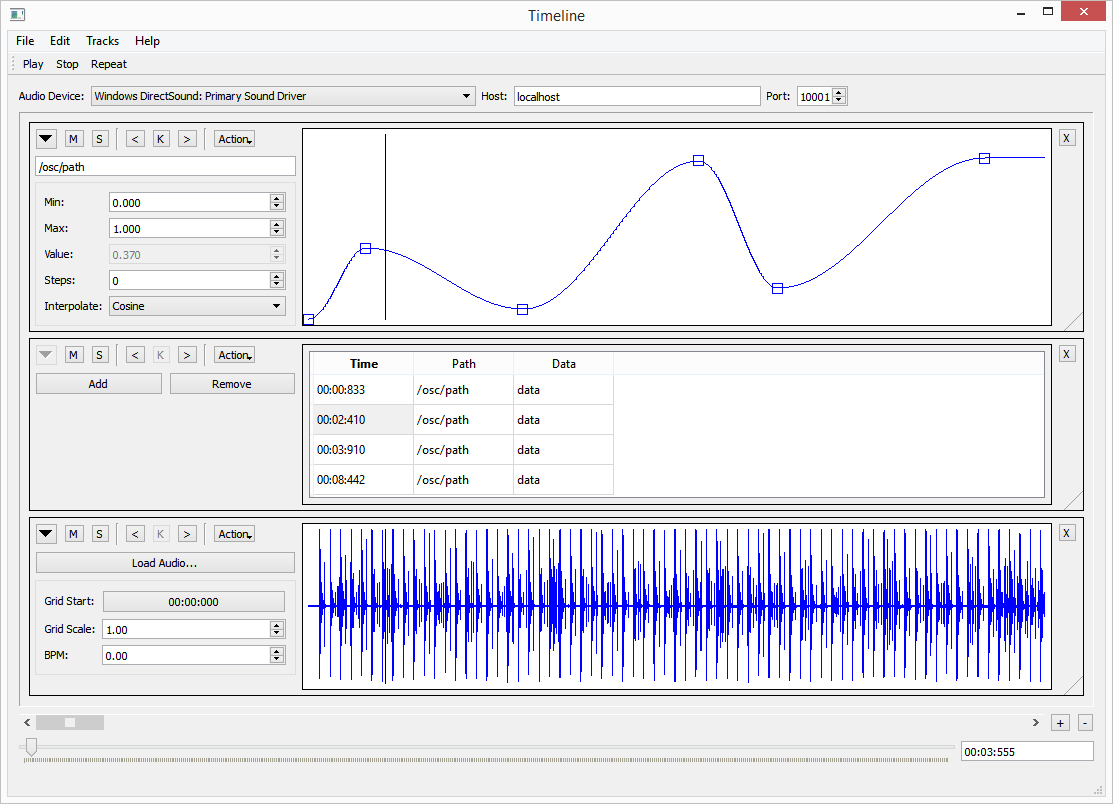Mute the audio waveform track
Image resolution: width=1113 pixels, height=804 pixels.
click(x=74, y=534)
